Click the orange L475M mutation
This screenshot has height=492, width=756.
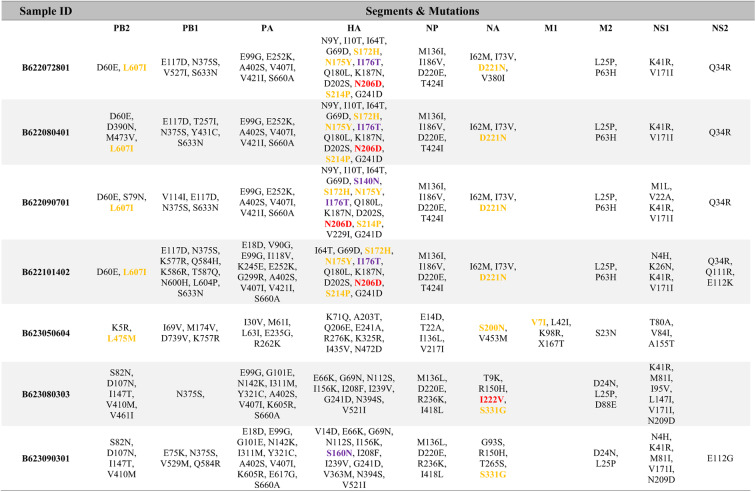(x=122, y=338)
